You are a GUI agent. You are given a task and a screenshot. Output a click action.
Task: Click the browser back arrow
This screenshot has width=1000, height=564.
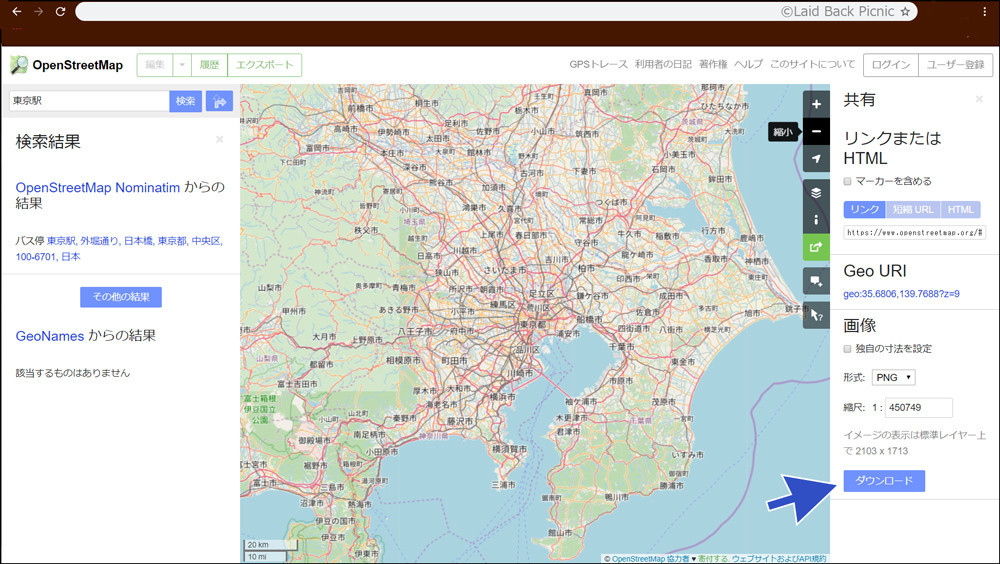click(x=17, y=11)
